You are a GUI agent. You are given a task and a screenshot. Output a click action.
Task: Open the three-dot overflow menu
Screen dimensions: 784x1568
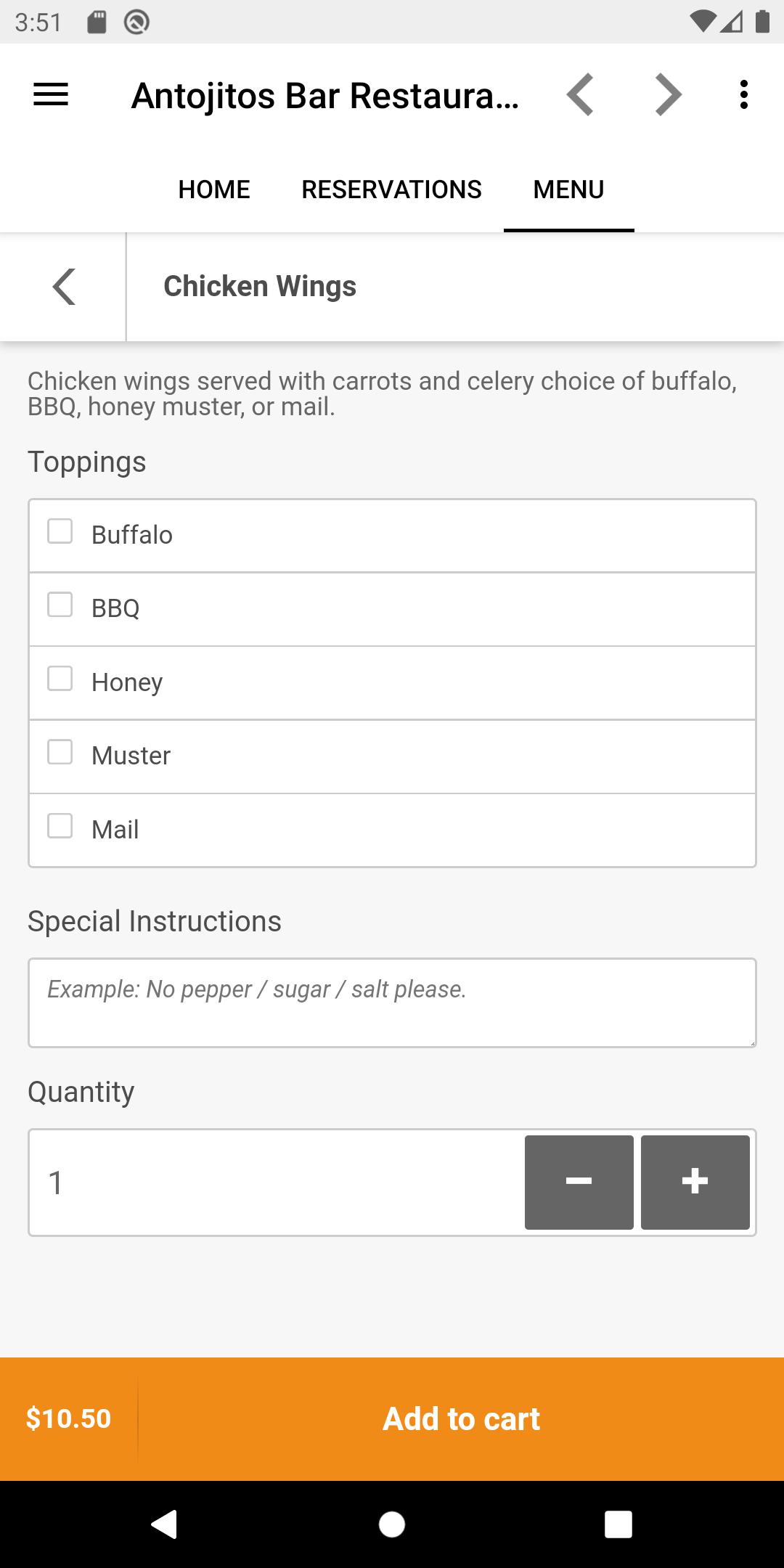(743, 94)
